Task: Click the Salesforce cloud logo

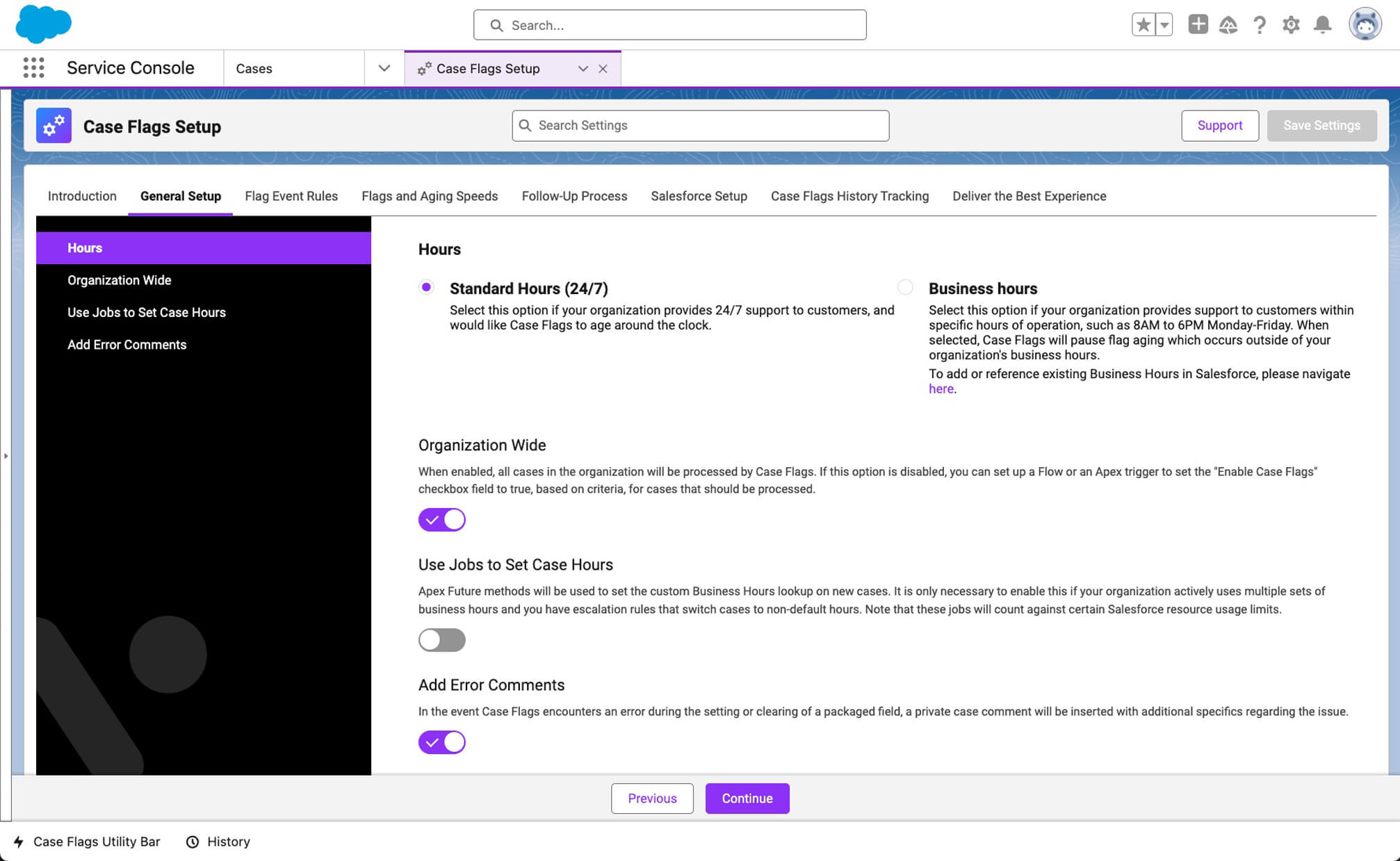Action: [42, 24]
